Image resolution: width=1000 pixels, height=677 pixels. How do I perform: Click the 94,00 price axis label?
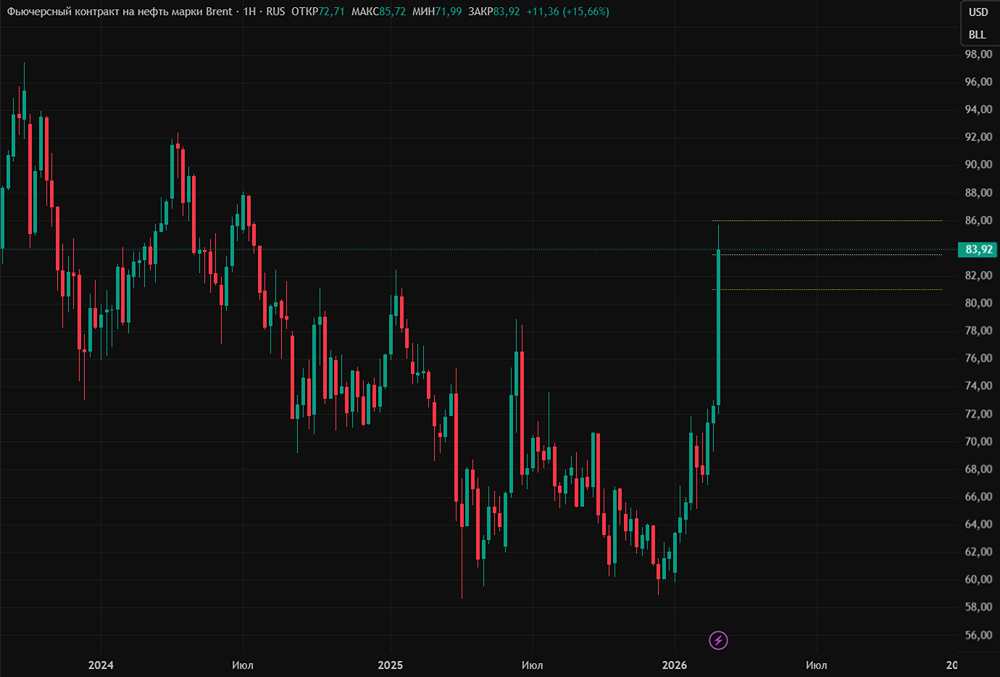(978, 109)
